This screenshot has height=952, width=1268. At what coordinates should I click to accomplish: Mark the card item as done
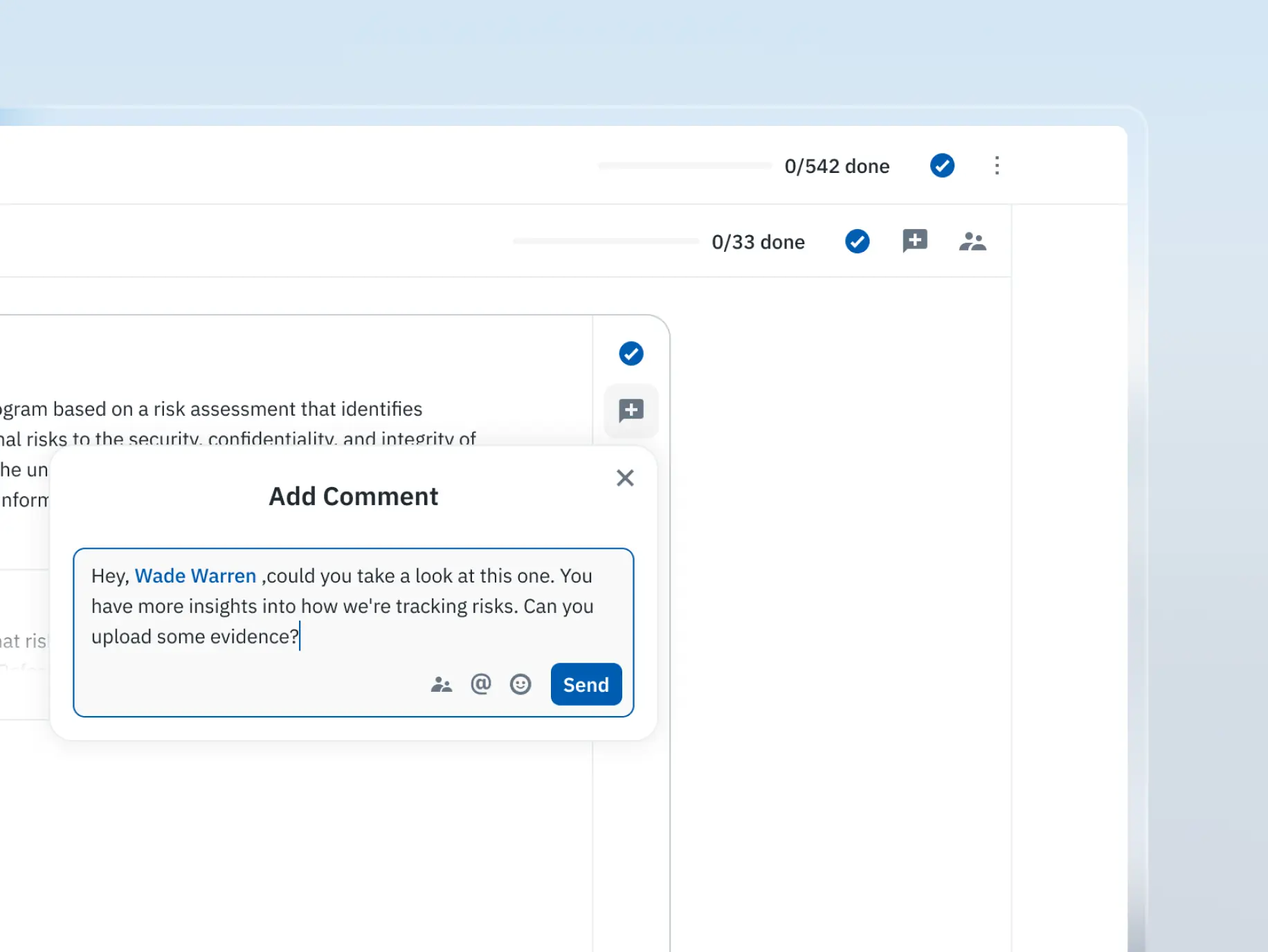click(x=631, y=354)
